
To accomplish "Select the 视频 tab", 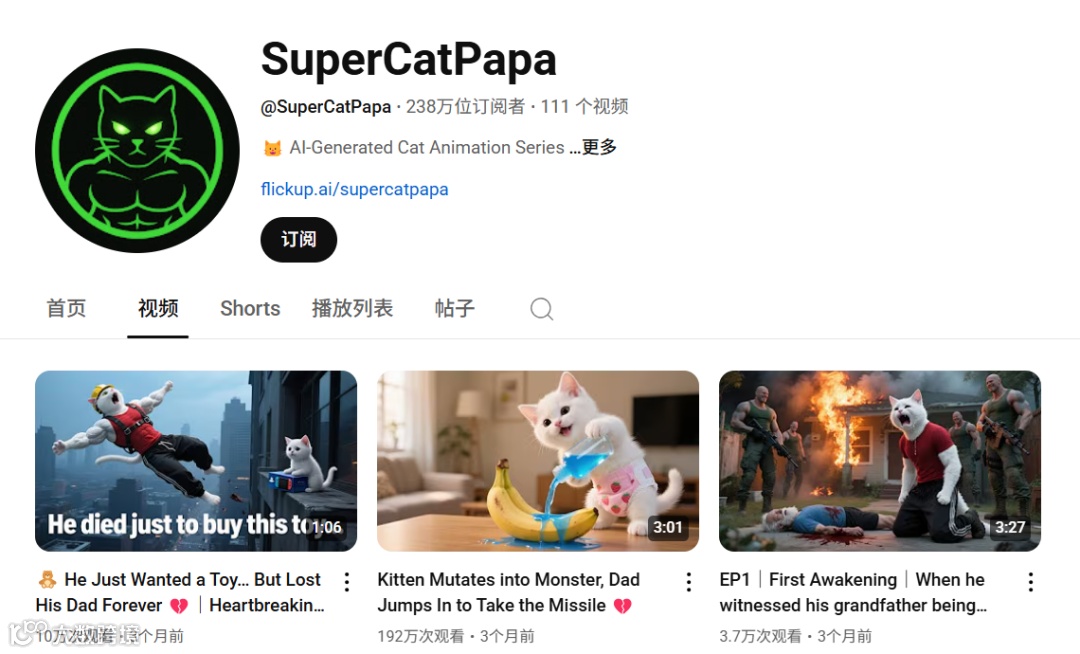I will coord(158,308).
